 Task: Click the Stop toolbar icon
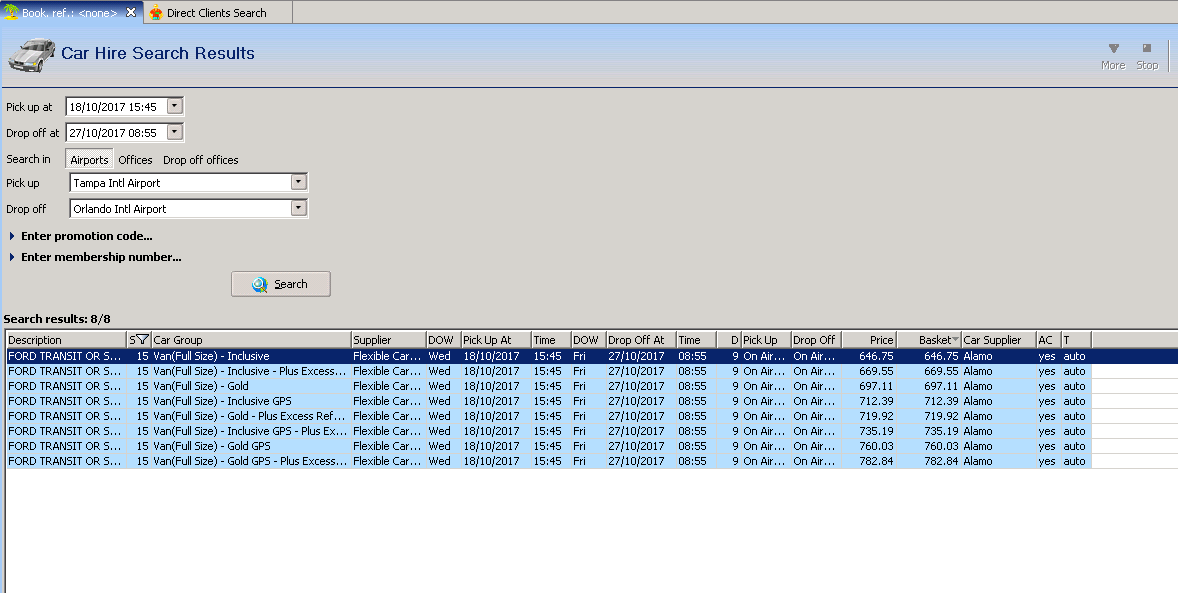click(1146, 48)
